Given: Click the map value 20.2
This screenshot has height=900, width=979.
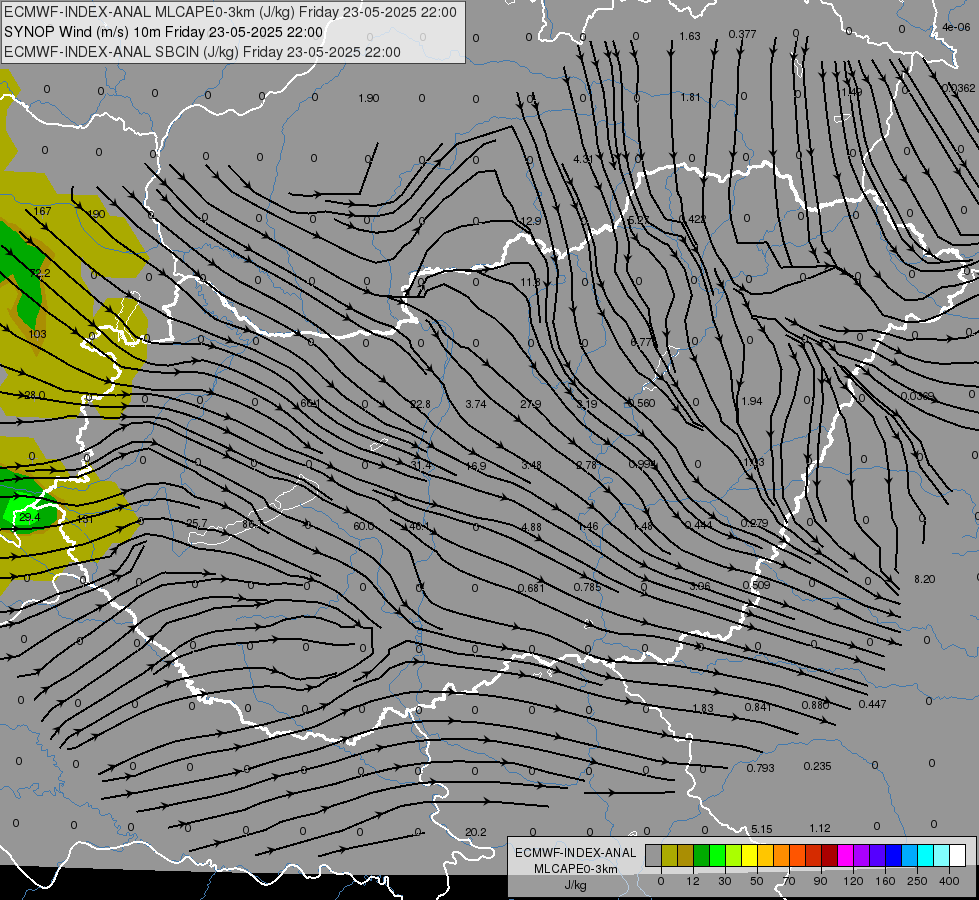Looking at the screenshot, I should [476, 832].
